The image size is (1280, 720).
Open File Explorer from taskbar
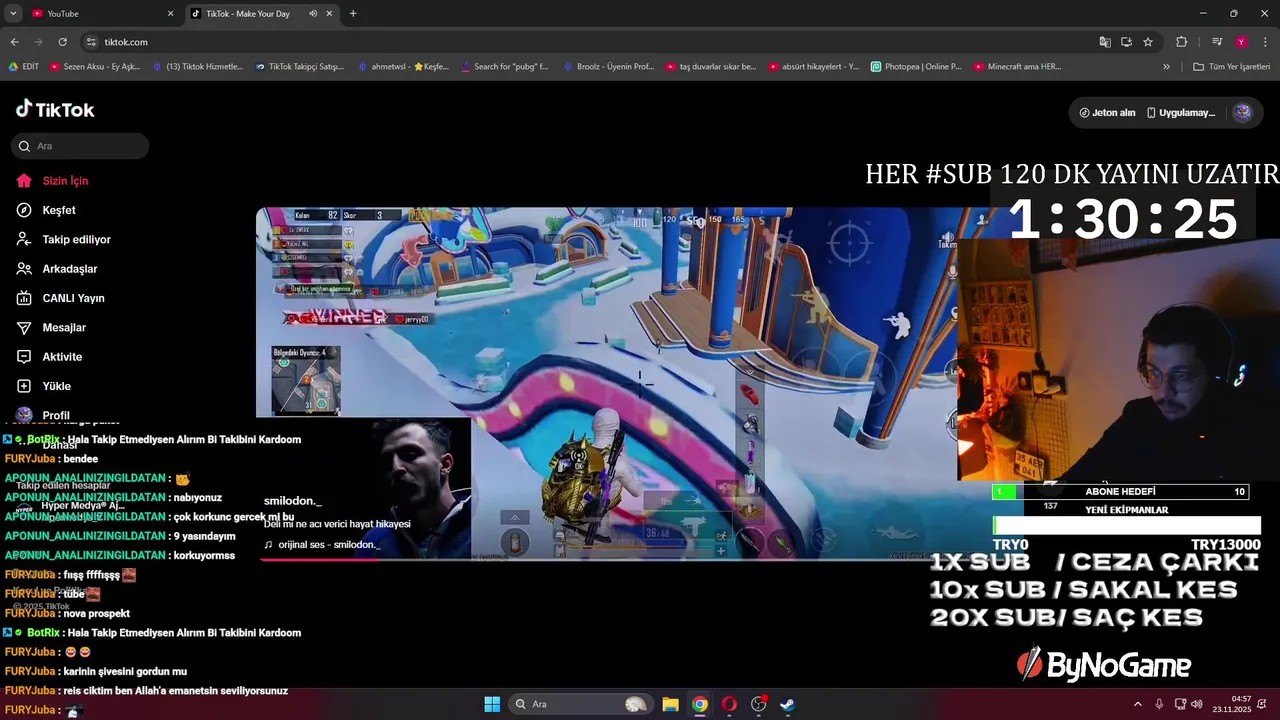[x=670, y=704]
